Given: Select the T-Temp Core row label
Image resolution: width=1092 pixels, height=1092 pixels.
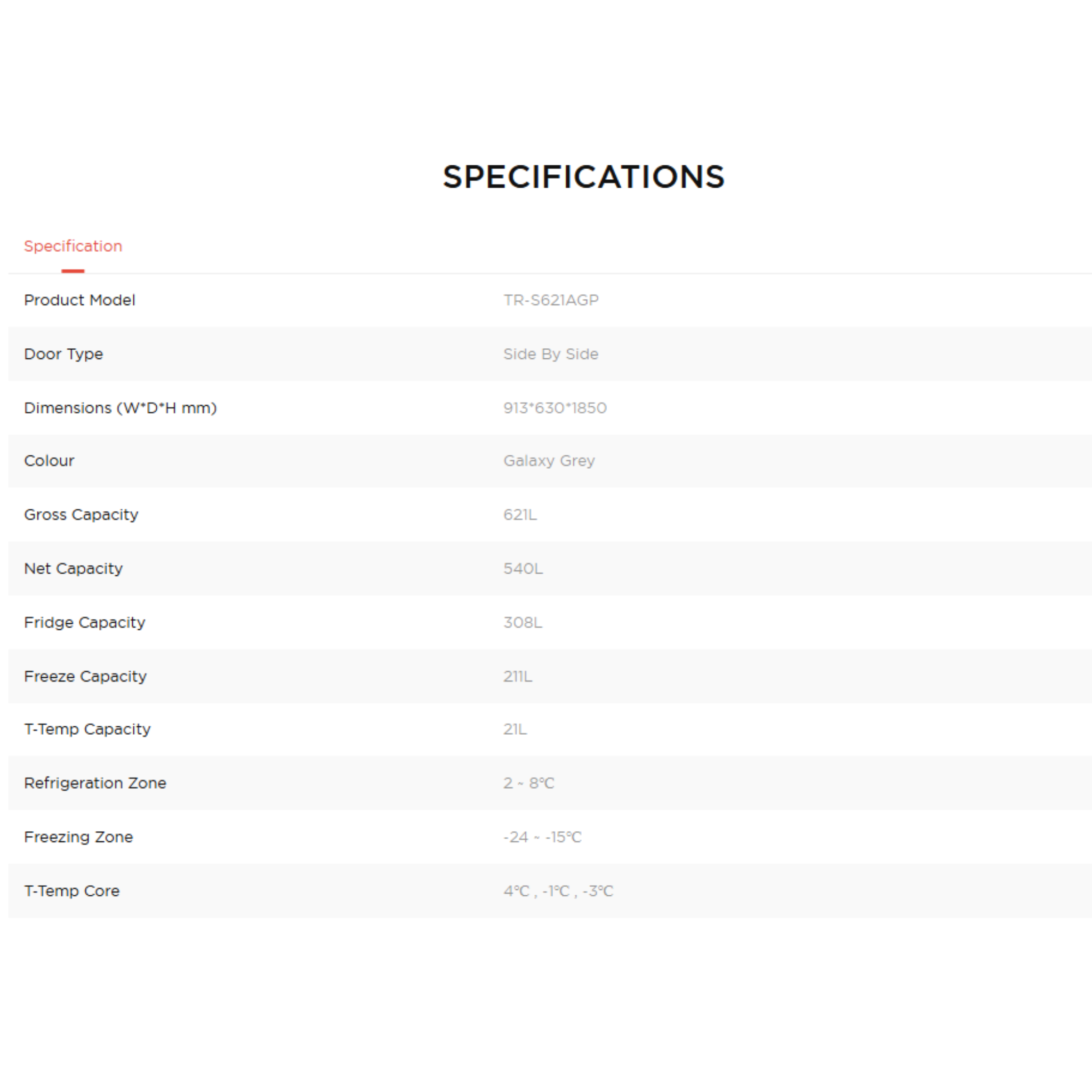Looking at the screenshot, I should coord(72,891).
